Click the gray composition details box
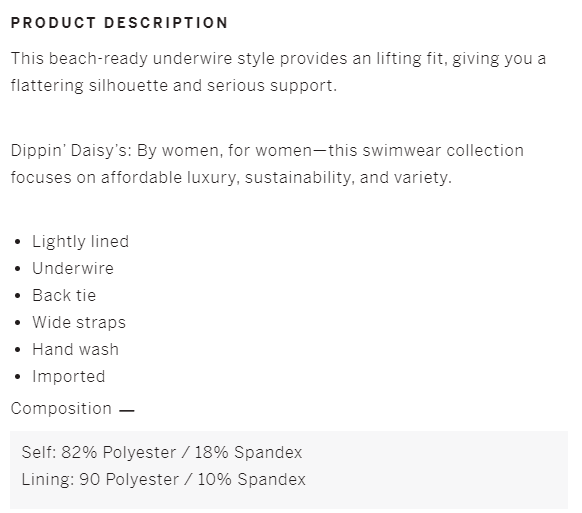 coord(289,470)
